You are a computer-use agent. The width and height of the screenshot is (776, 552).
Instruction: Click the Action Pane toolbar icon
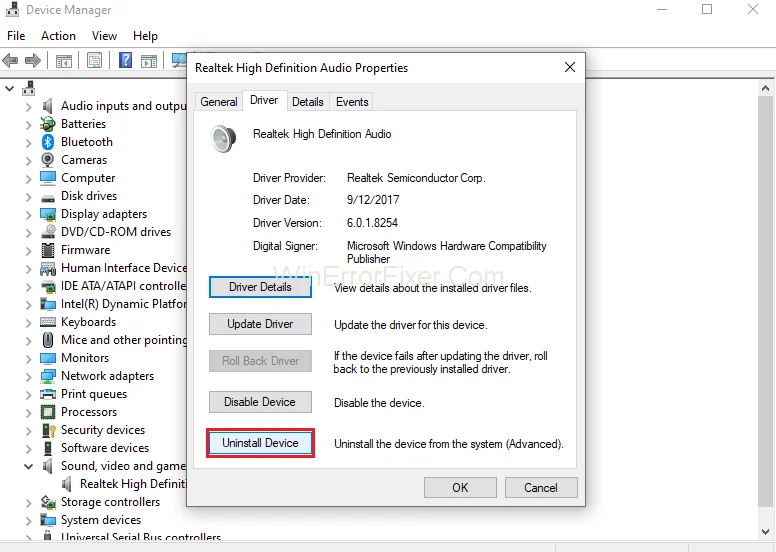(149, 61)
